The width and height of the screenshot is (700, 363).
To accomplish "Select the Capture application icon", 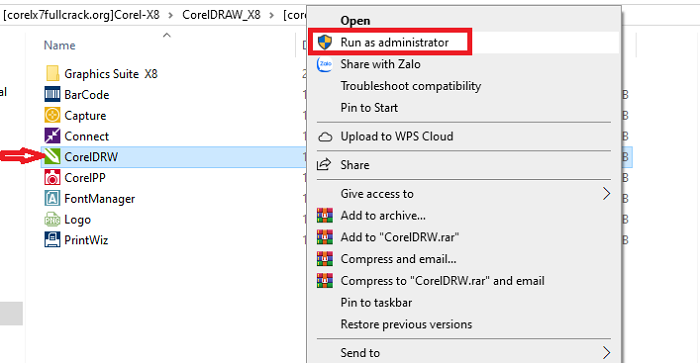I will (x=52, y=115).
